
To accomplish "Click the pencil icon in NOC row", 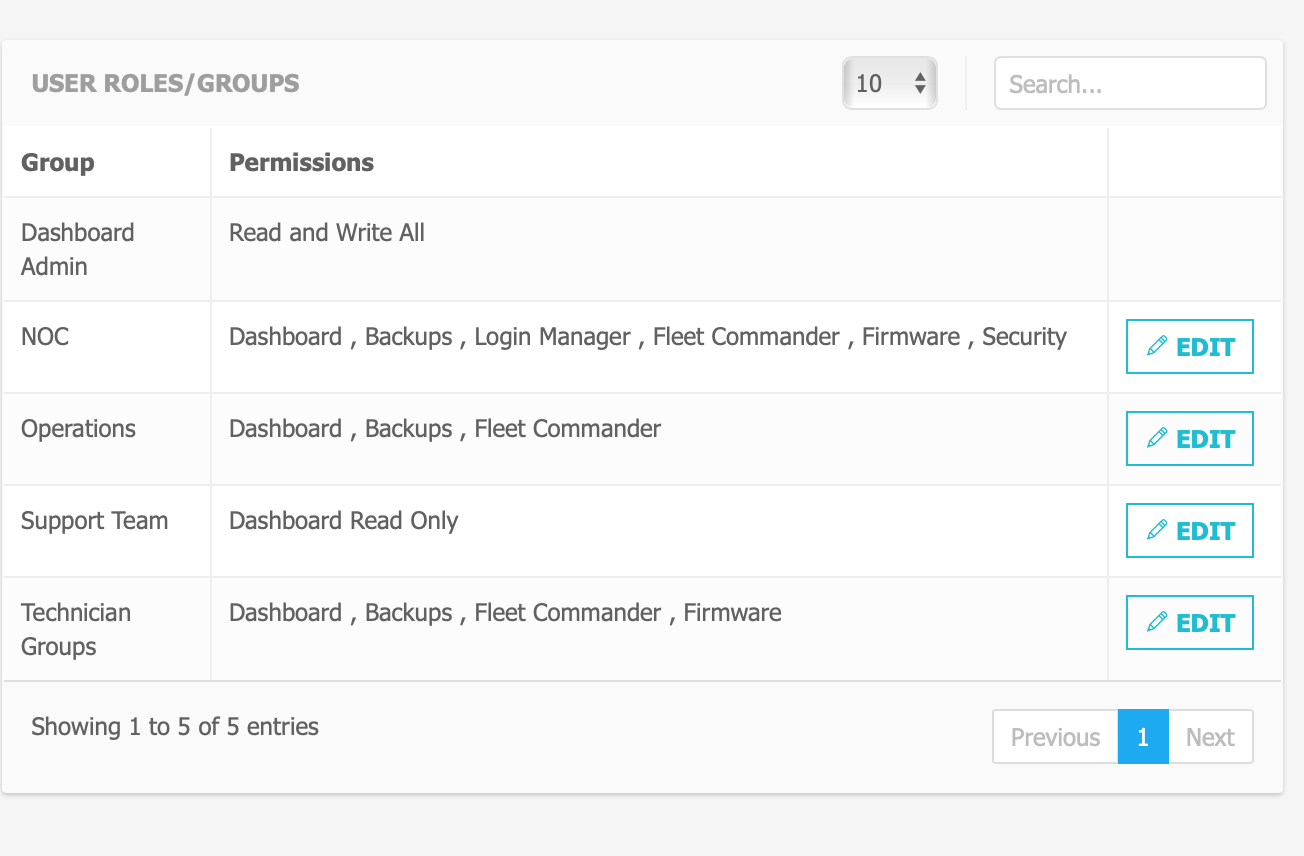I will click(x=1157, y=346).
